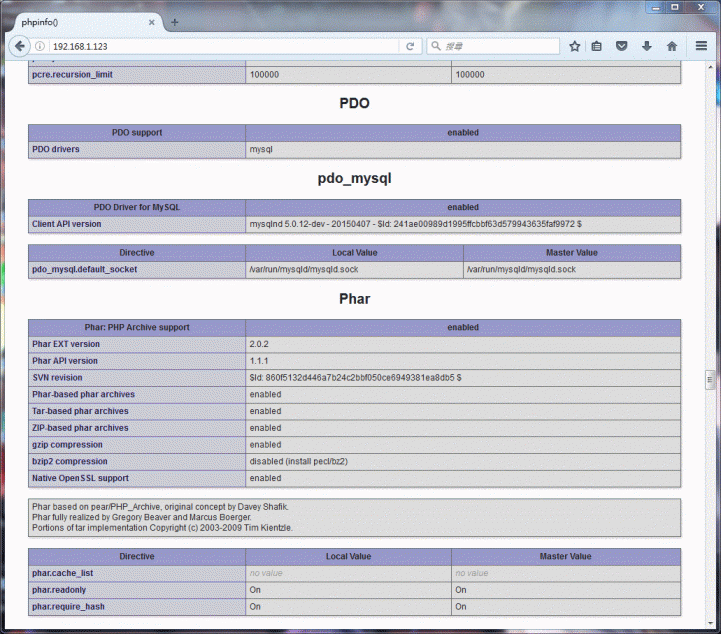Focus the address bar showing 192.168.1.123
The height and width of the screenshot is (634, 721).
click(x=224, y=46)
